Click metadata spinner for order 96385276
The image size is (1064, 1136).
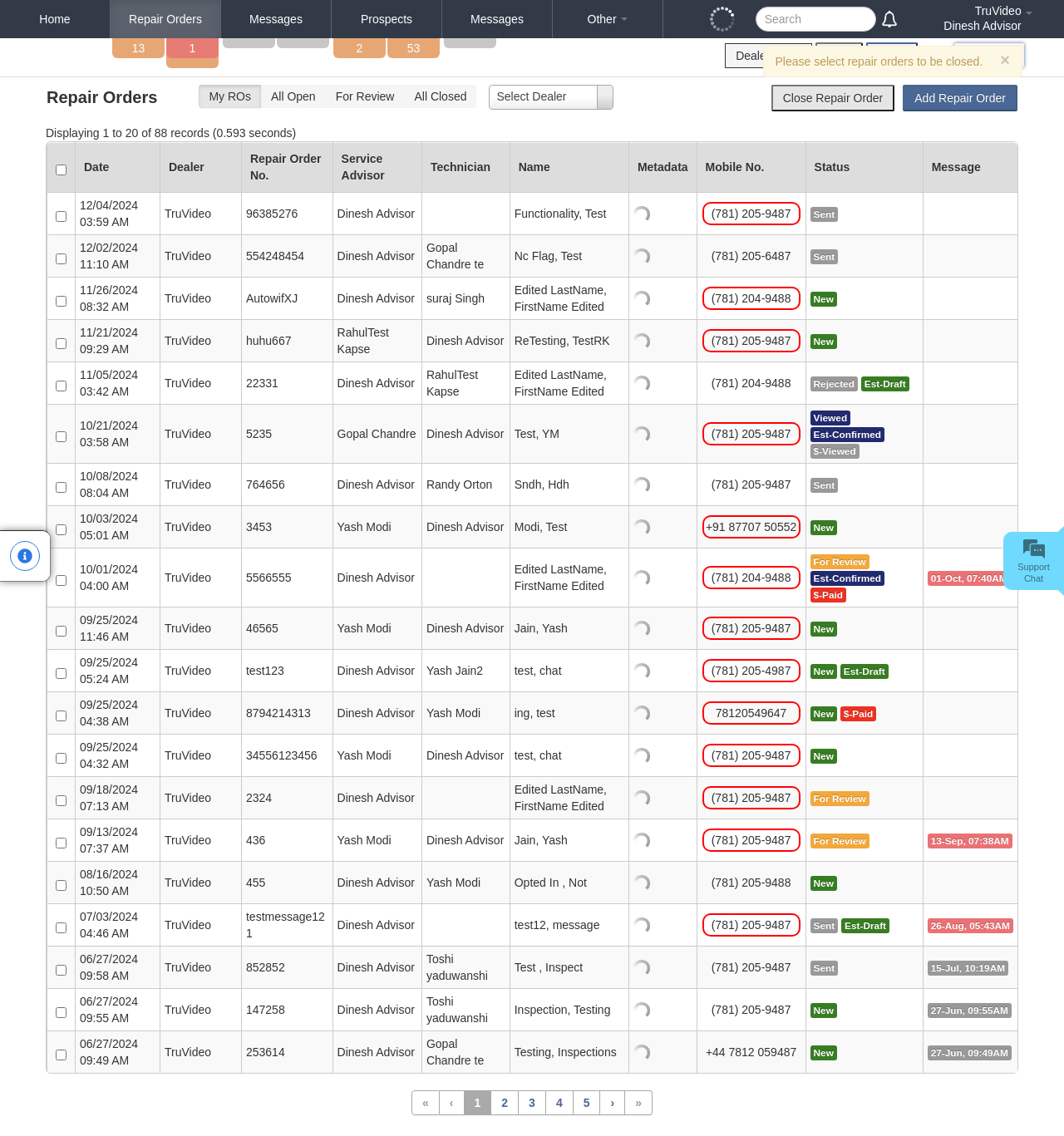pos(642,214)
